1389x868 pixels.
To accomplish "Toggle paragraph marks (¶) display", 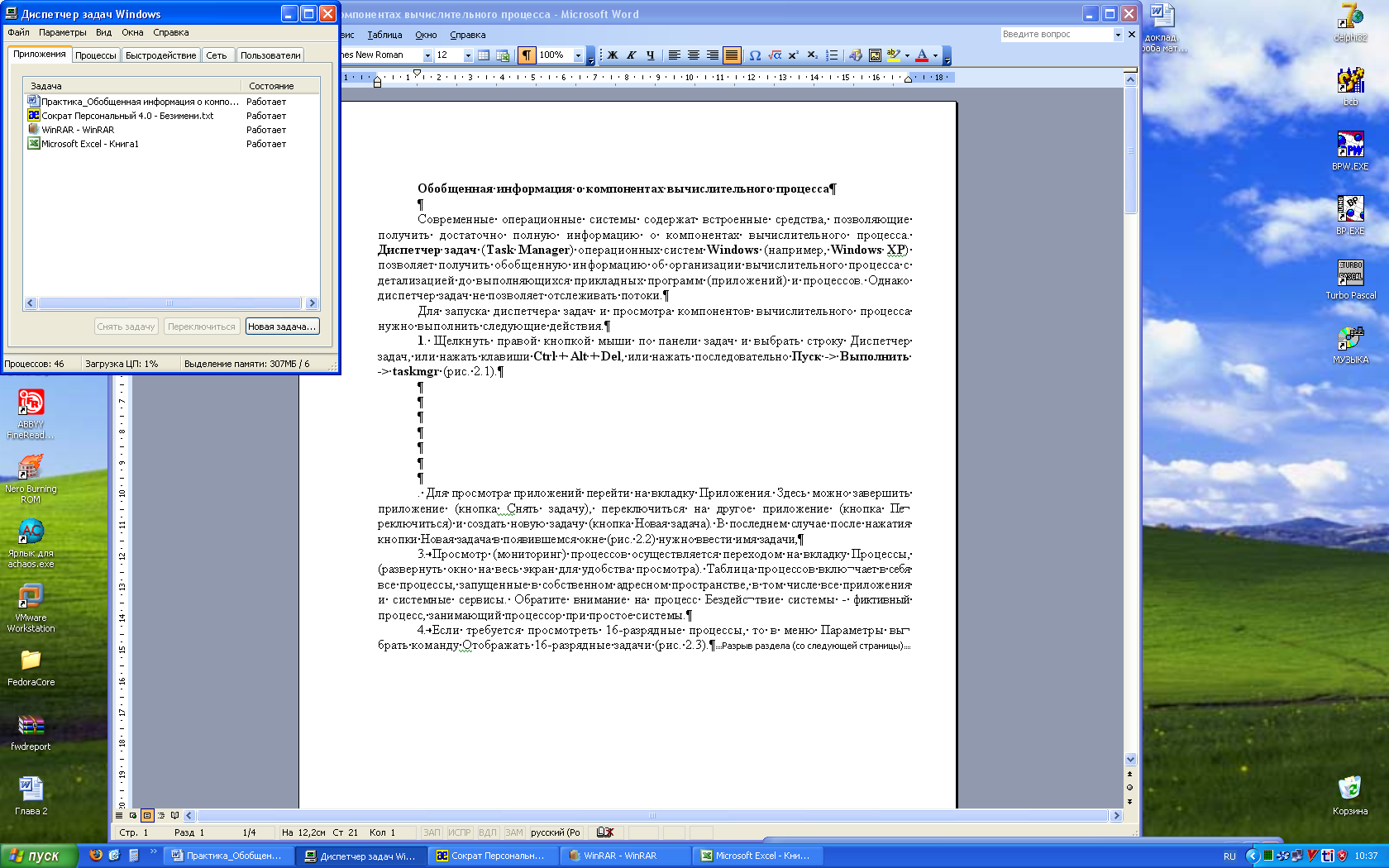I will click(527, 55).
